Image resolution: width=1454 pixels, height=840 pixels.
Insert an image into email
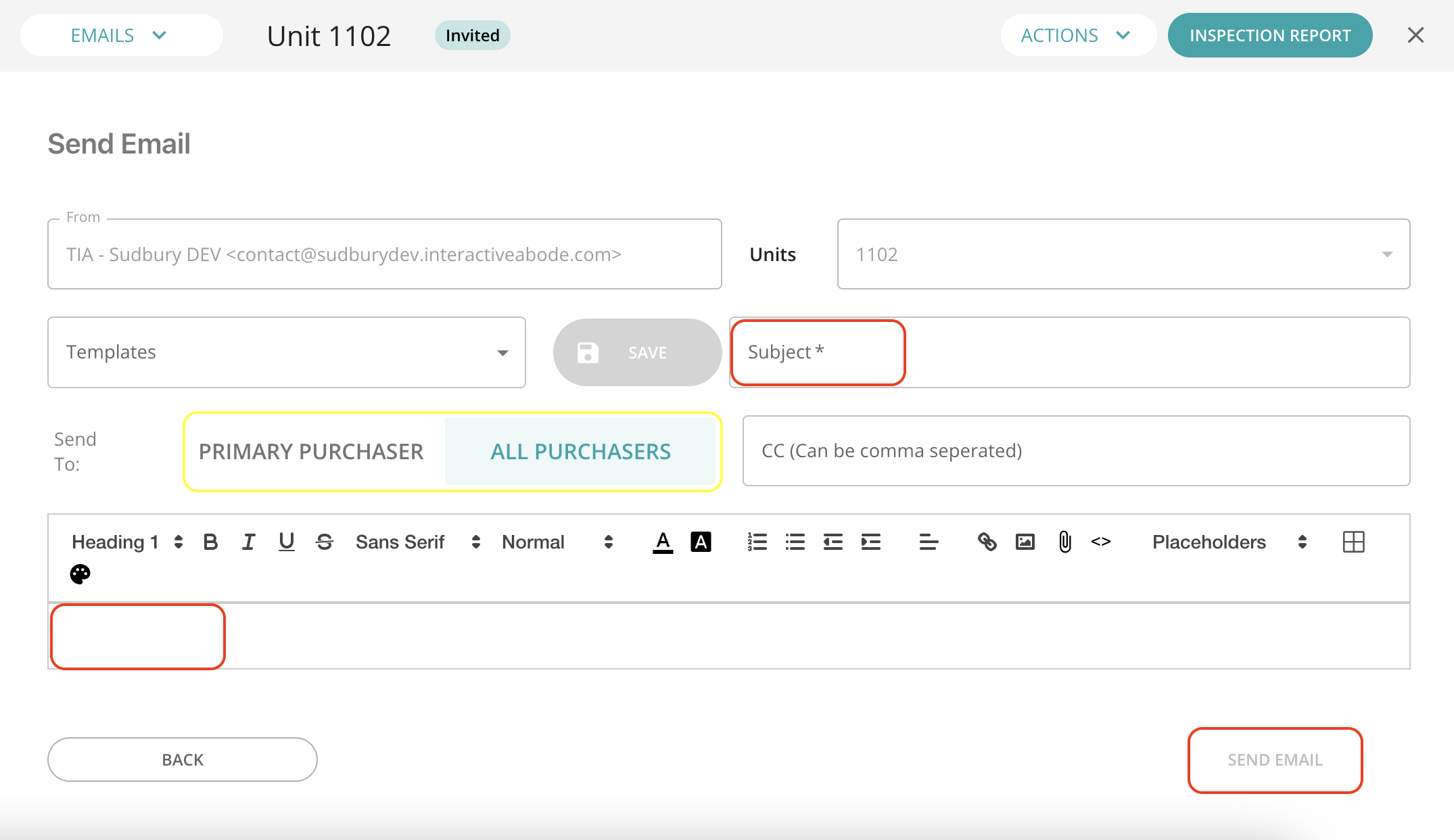[1025, 542]
